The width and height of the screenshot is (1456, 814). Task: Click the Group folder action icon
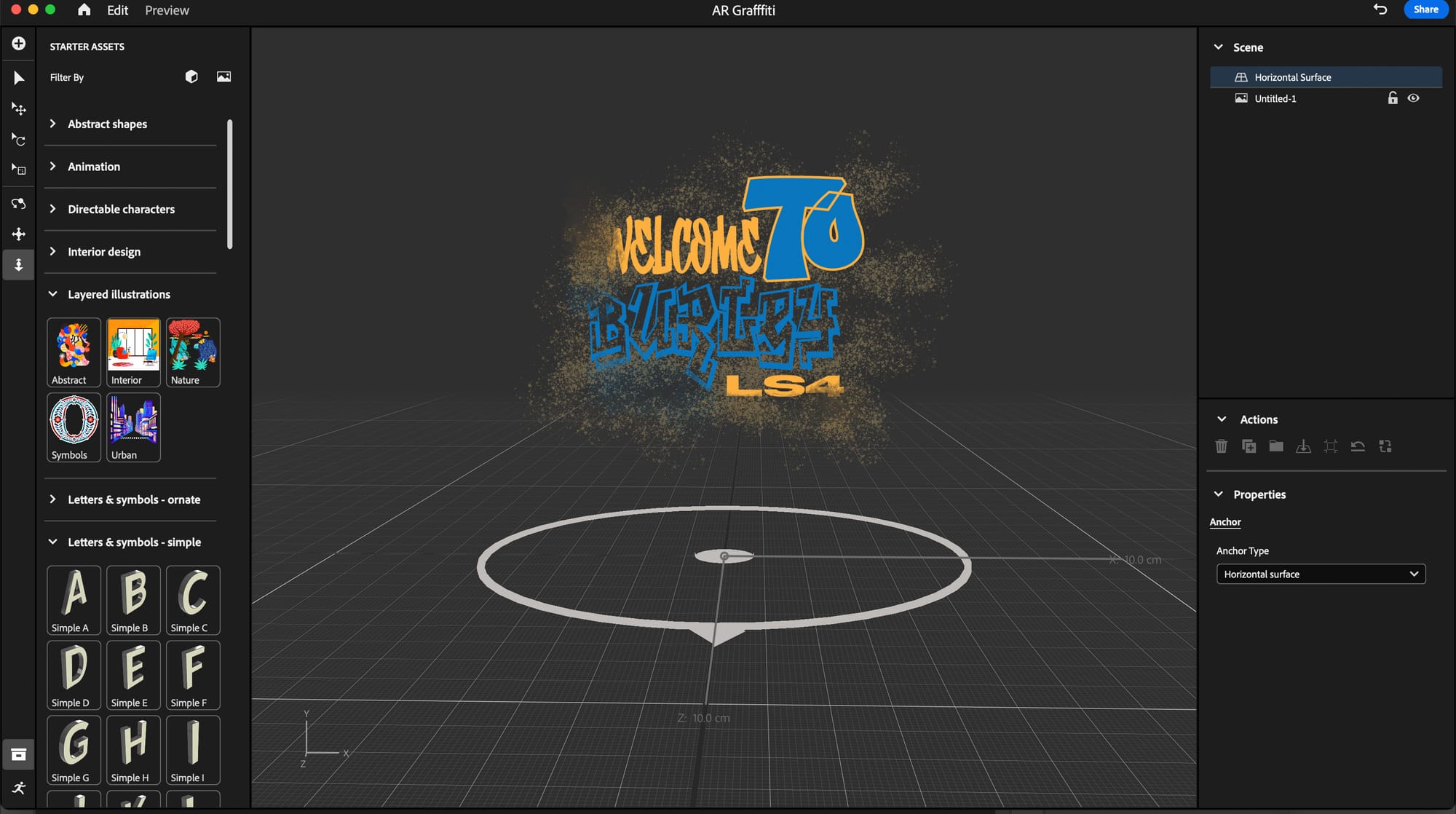[x=1276, y=446]
